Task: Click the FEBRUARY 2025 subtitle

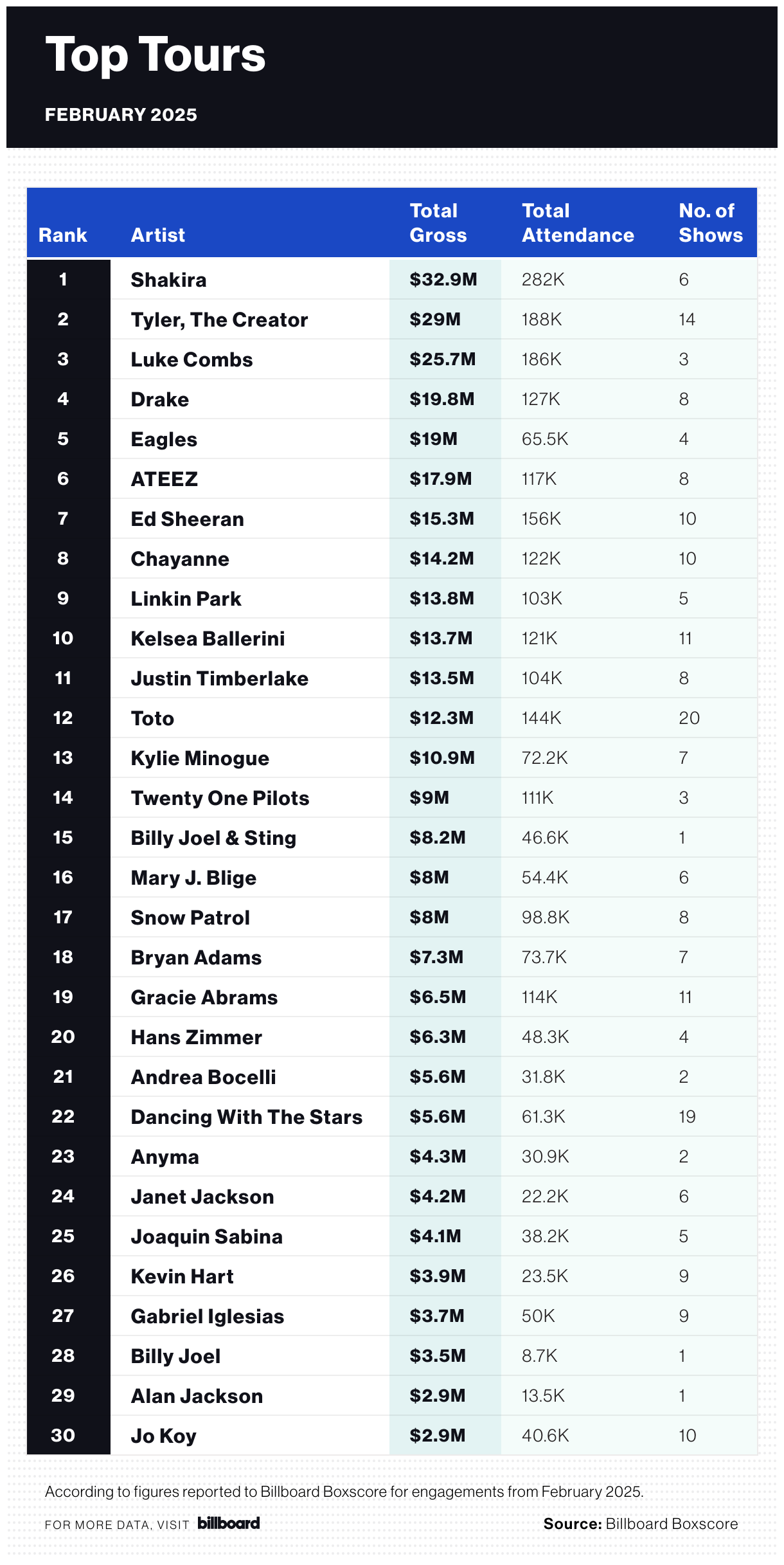Action: click(121, 115)
